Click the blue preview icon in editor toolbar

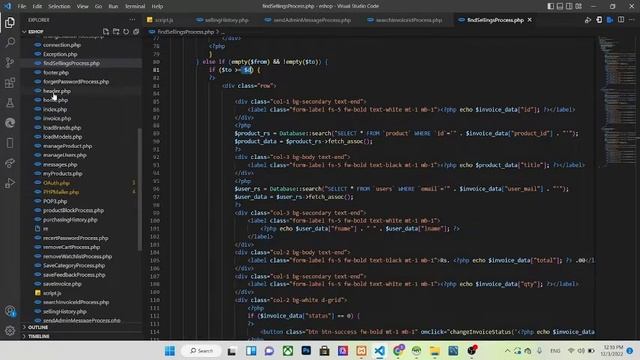[610, 20]
